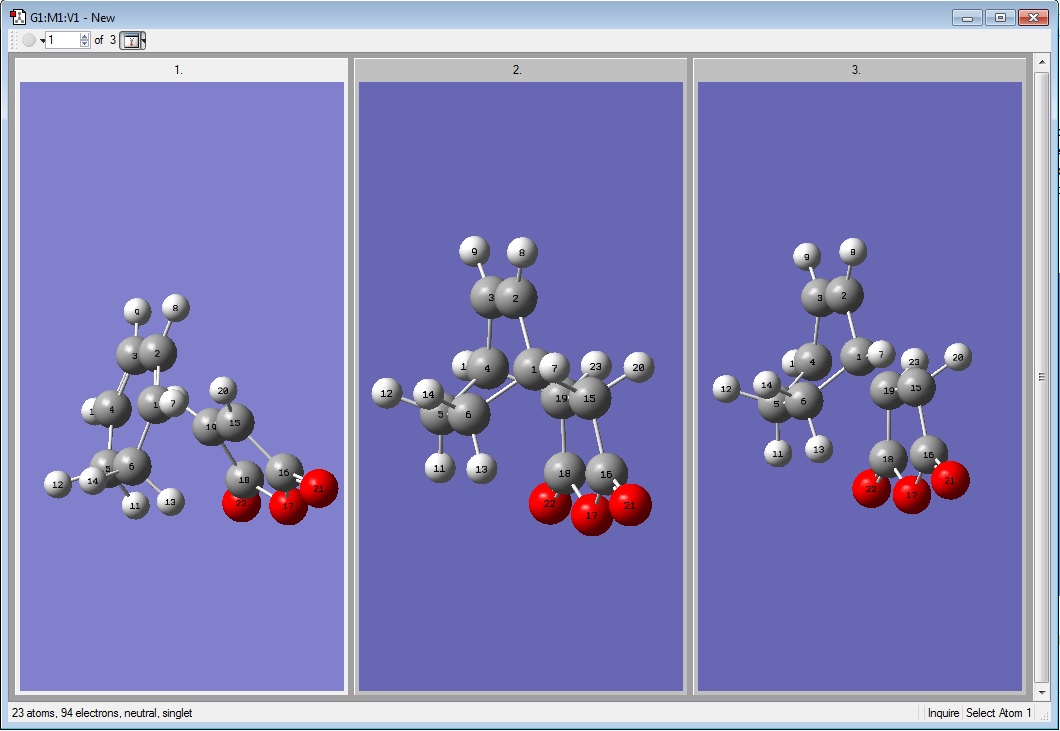Select carbon atom 2 in frame 1
This screenshot has width=1060, height=731.
click(x=158, y=353)
